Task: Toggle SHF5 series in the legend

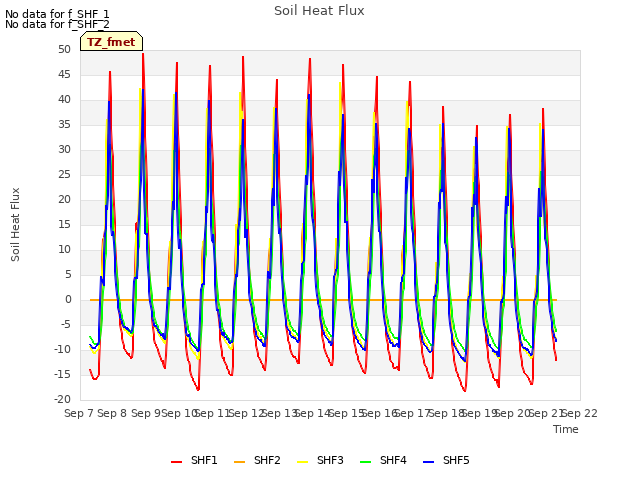Action: coord(446,460)
